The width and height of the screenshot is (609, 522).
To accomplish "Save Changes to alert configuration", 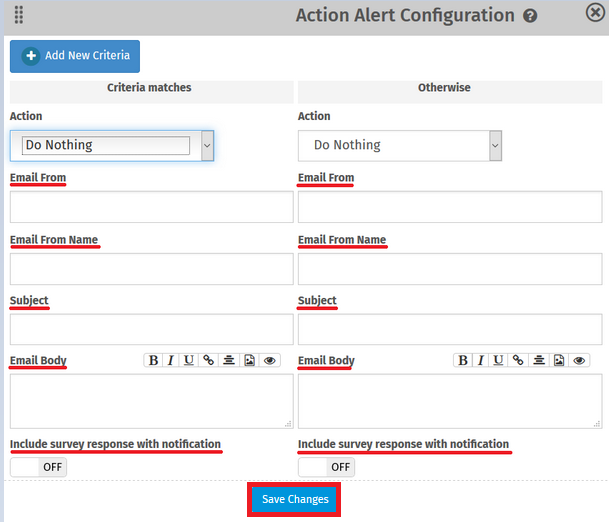I will coord(295,500).
